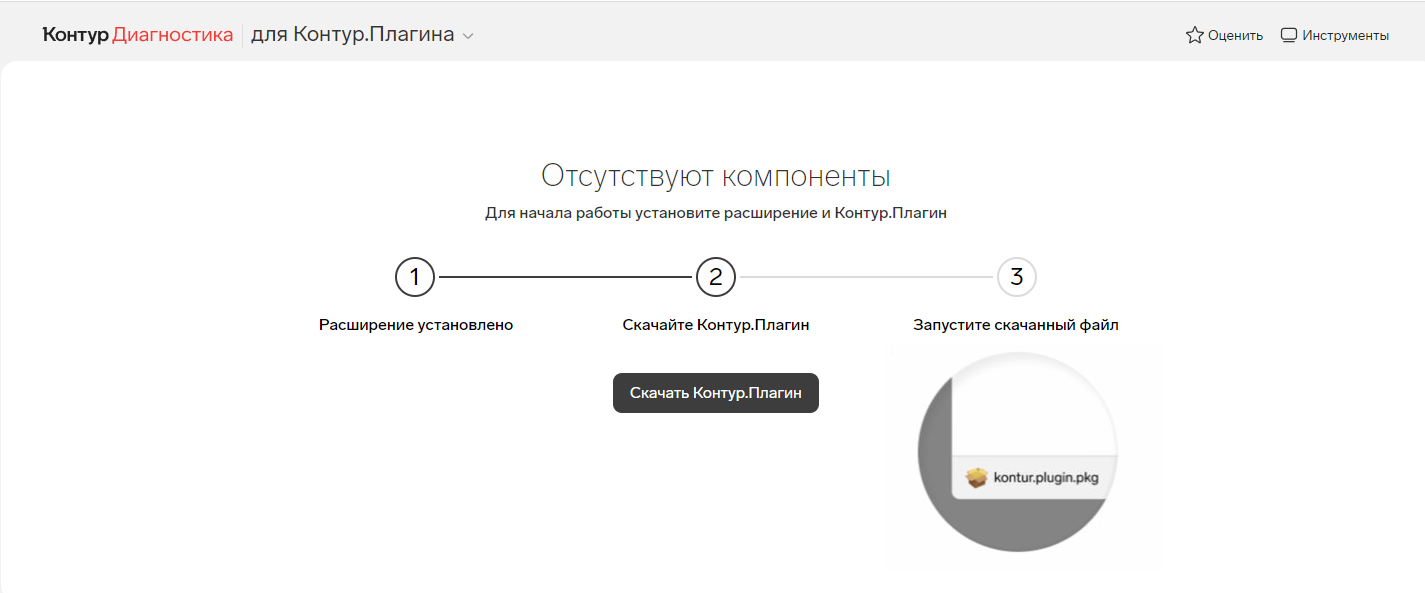
Task: Click step circle number 2
Action: click(716, 277)
